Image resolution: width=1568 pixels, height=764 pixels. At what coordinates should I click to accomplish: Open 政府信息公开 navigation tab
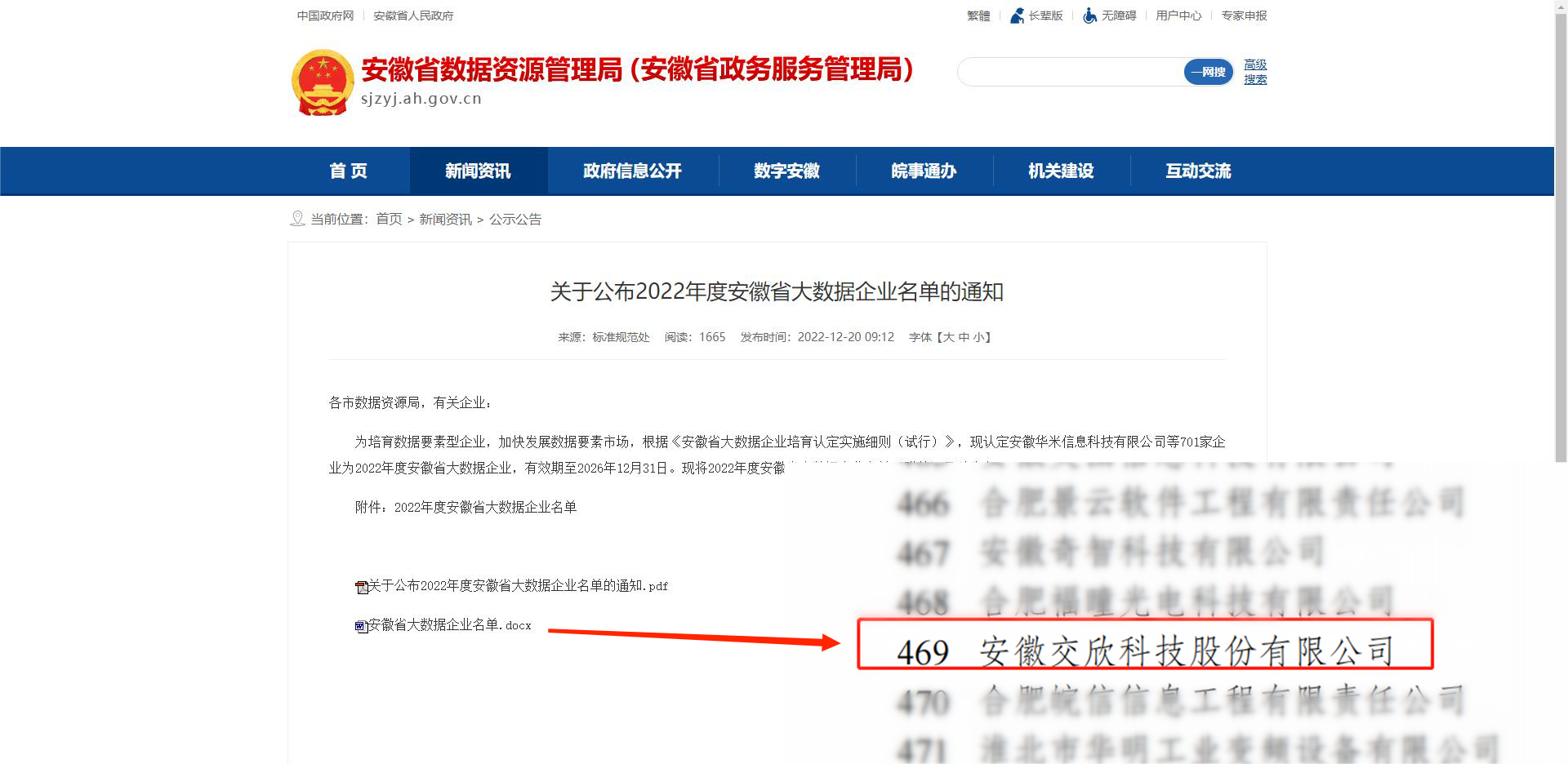point(632,171)
